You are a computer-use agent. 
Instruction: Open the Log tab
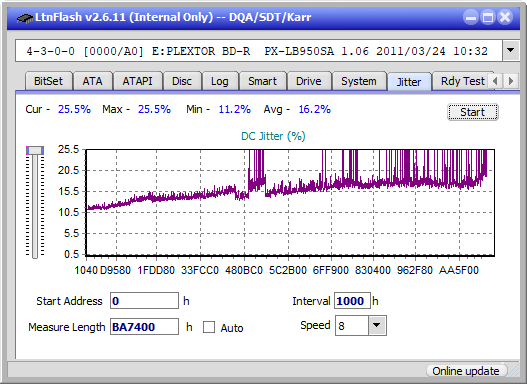[x=219, y=81]
